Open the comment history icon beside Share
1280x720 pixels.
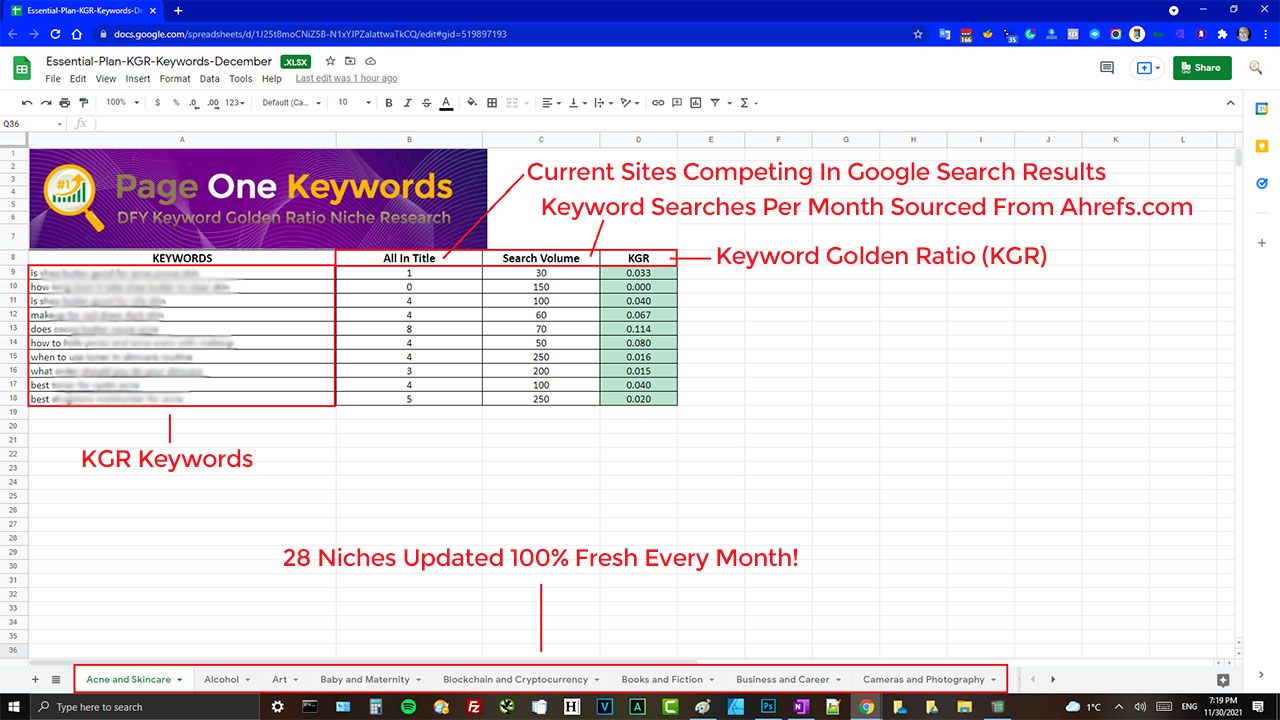coord(1107,68)
